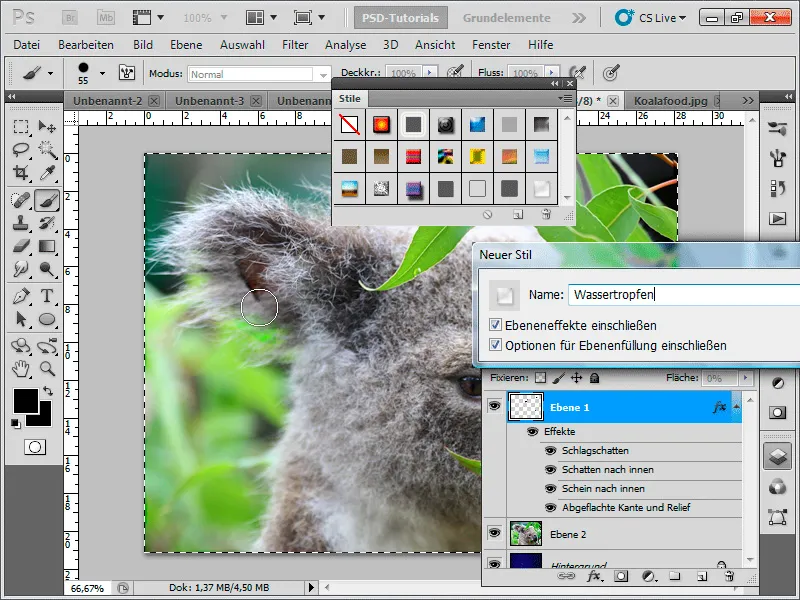Click the foreground color swatch
800x600 pixels.
tap(26, 401)
